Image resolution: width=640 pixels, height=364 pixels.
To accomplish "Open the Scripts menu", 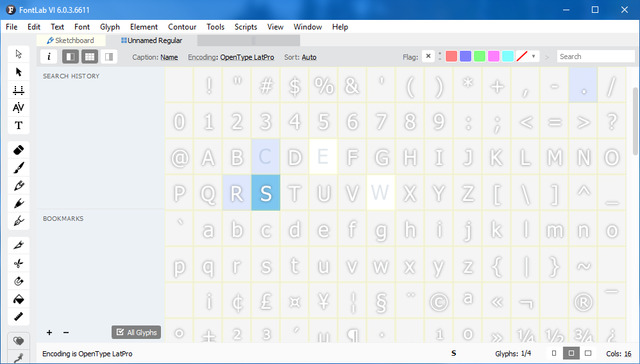I will [246, 27].
